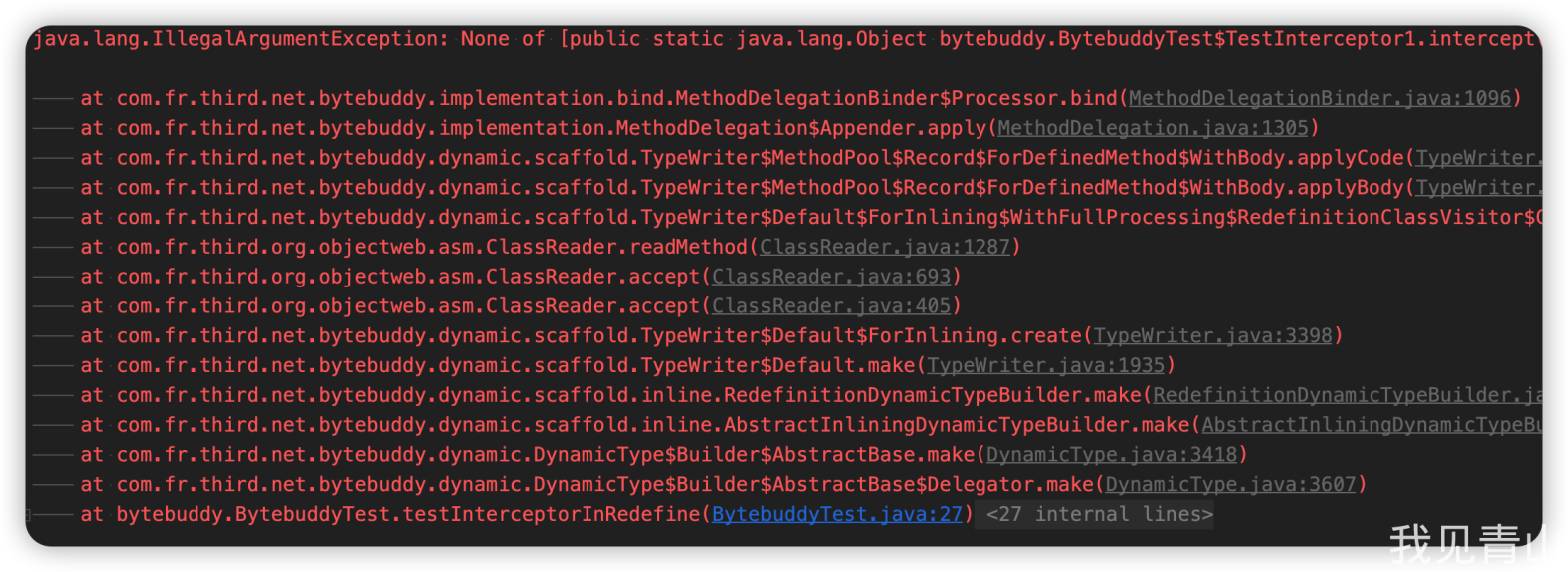Open the ClassReader.java:1287 link
Screen dimensions: 1568x572
[x=885, y=248]
